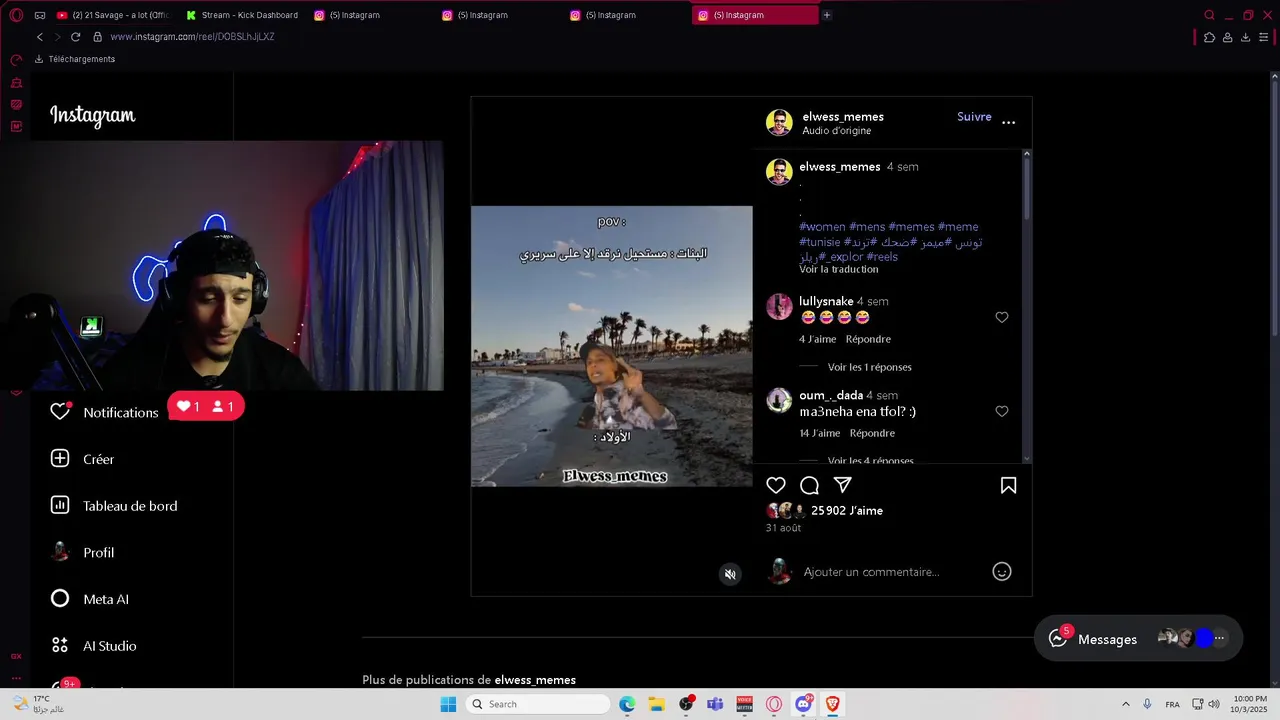
Task: Click the page scrollbar arrow at top right
Action: coord(1274,76)
